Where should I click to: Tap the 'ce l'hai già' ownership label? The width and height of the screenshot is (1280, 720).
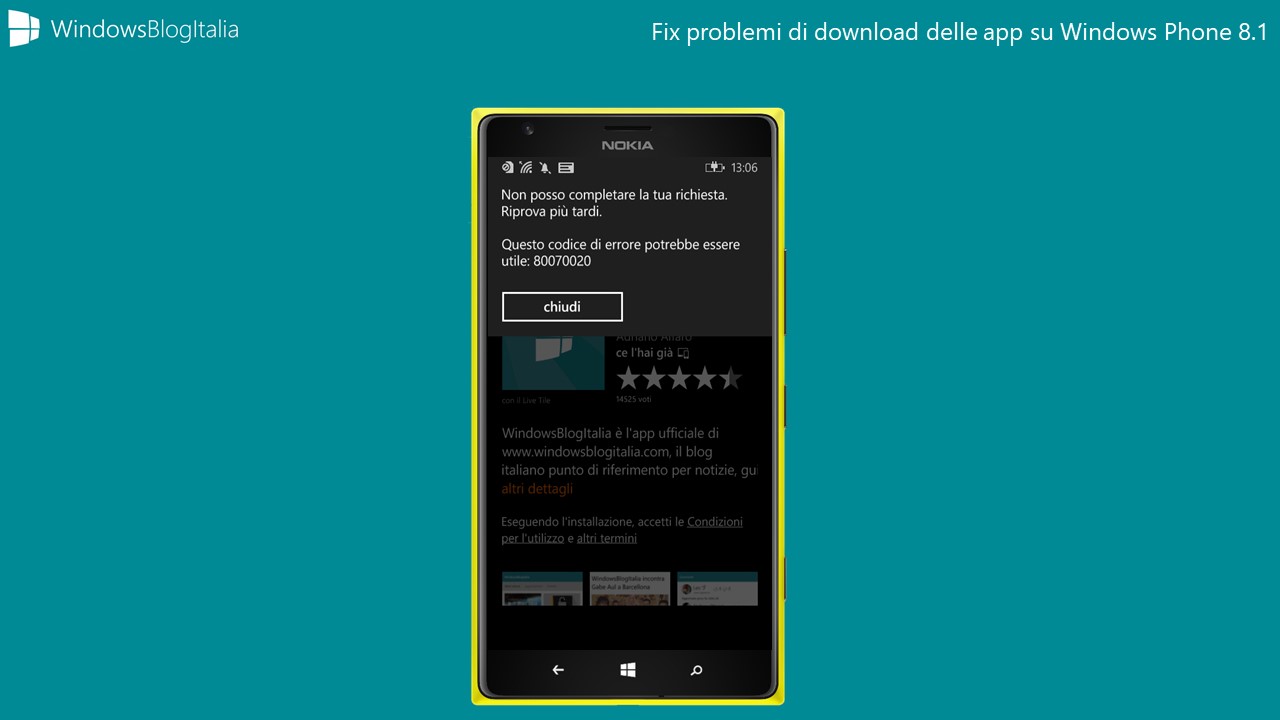point(645,353)
